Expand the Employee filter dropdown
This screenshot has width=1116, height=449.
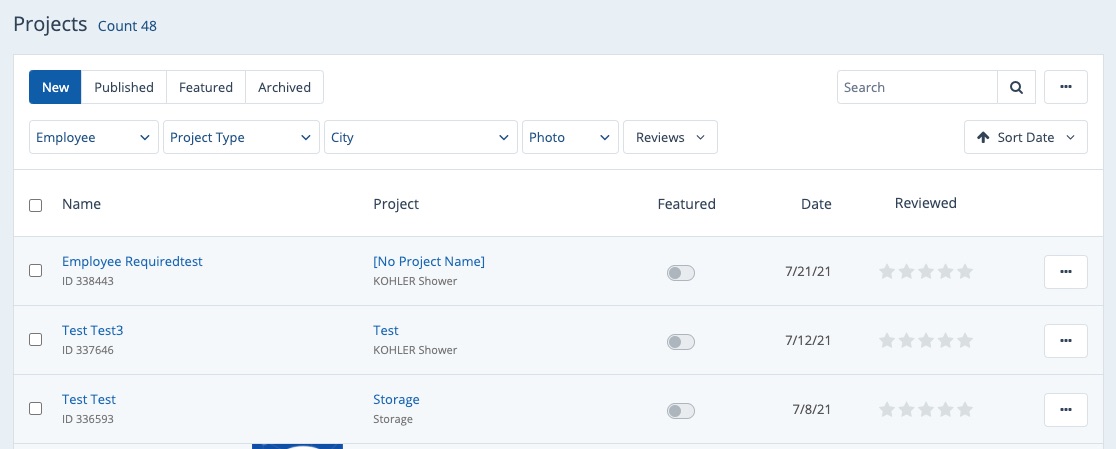[x=94, y=138]
